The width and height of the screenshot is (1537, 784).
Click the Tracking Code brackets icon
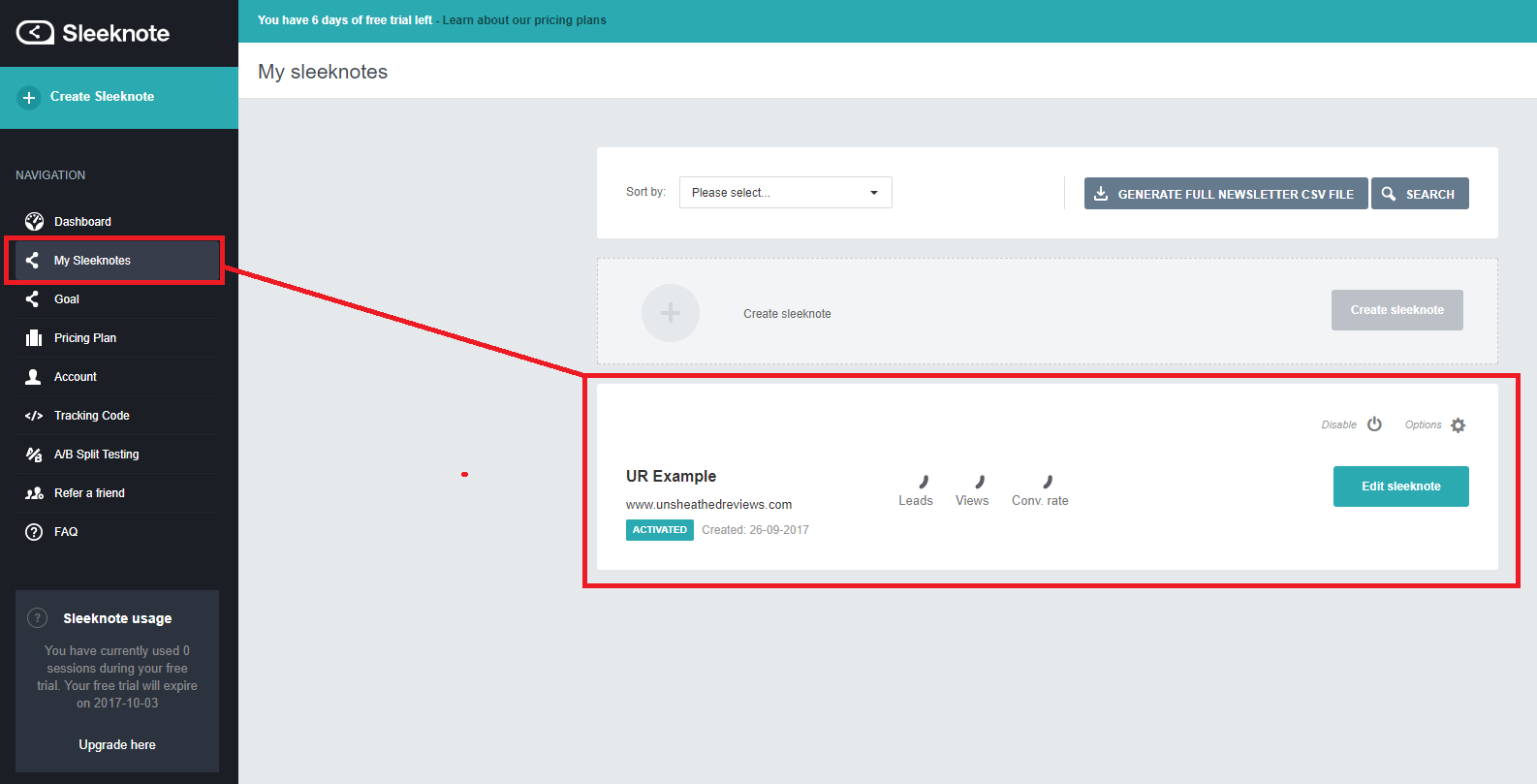(x=34, y=416)
